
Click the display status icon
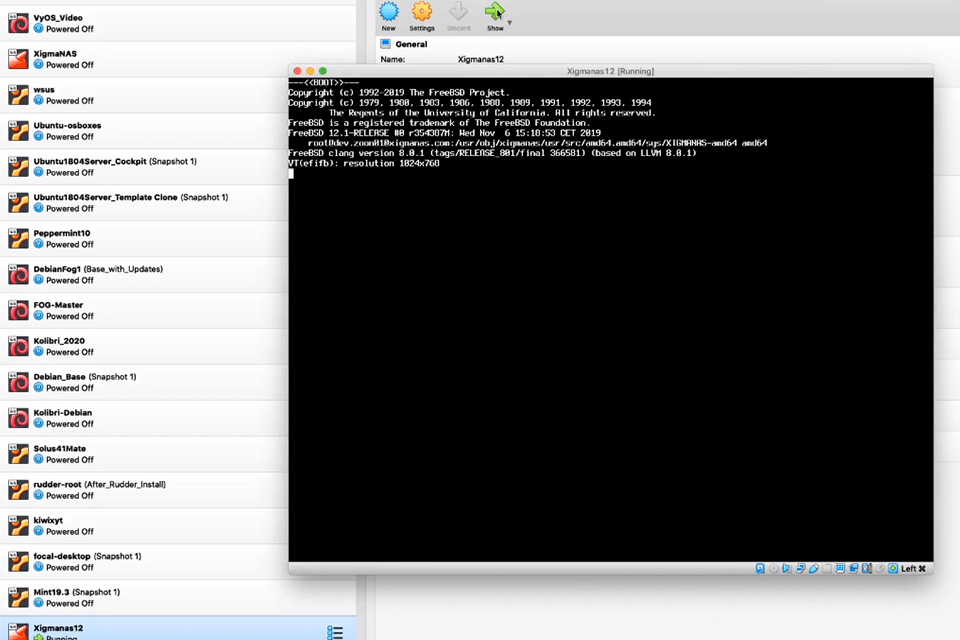(x=840, y=568)
